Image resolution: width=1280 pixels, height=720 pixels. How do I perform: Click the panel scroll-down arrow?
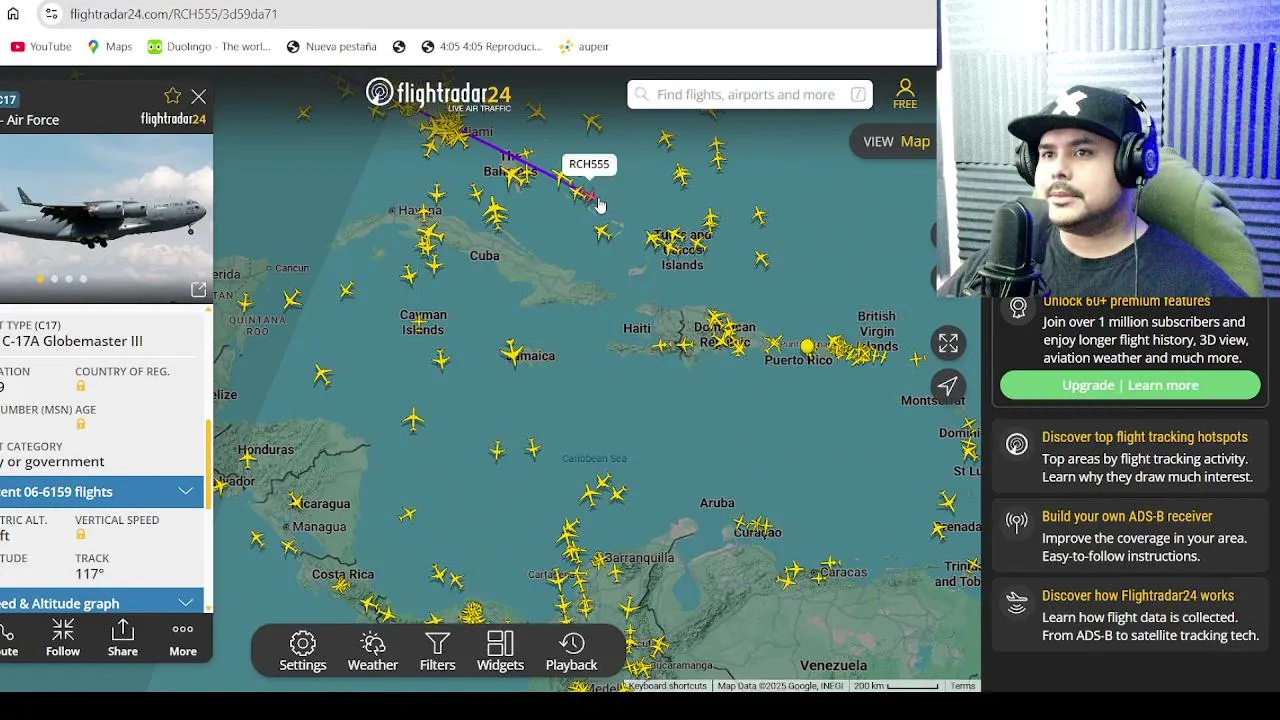pyautogui.click(x=208, y=607)
